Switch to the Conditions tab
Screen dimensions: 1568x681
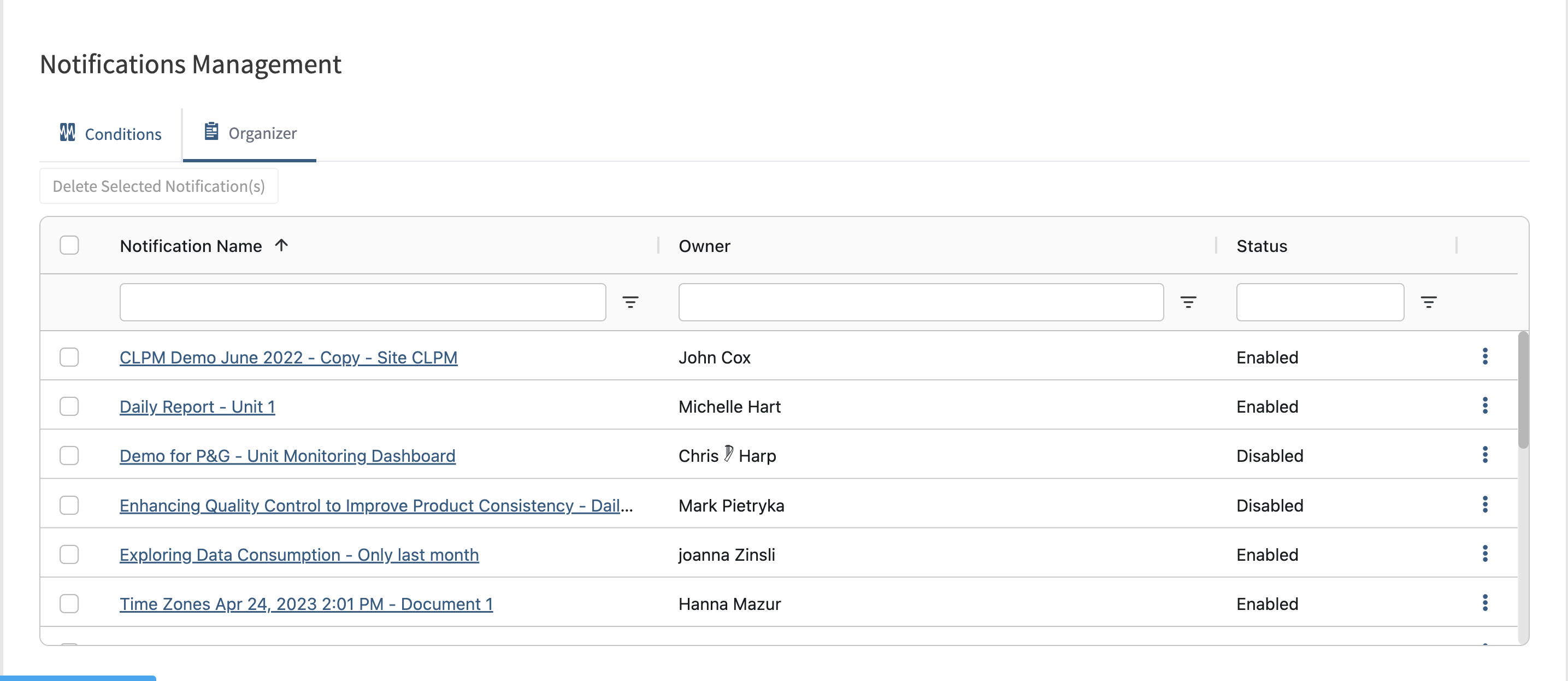[x=111, y=133]
